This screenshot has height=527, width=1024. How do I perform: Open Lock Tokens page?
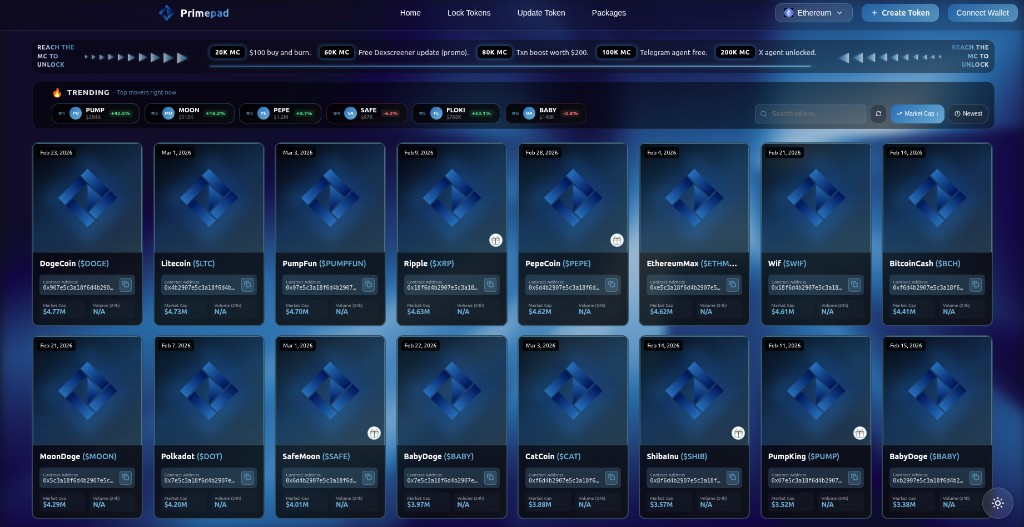[x=469, y=13]
